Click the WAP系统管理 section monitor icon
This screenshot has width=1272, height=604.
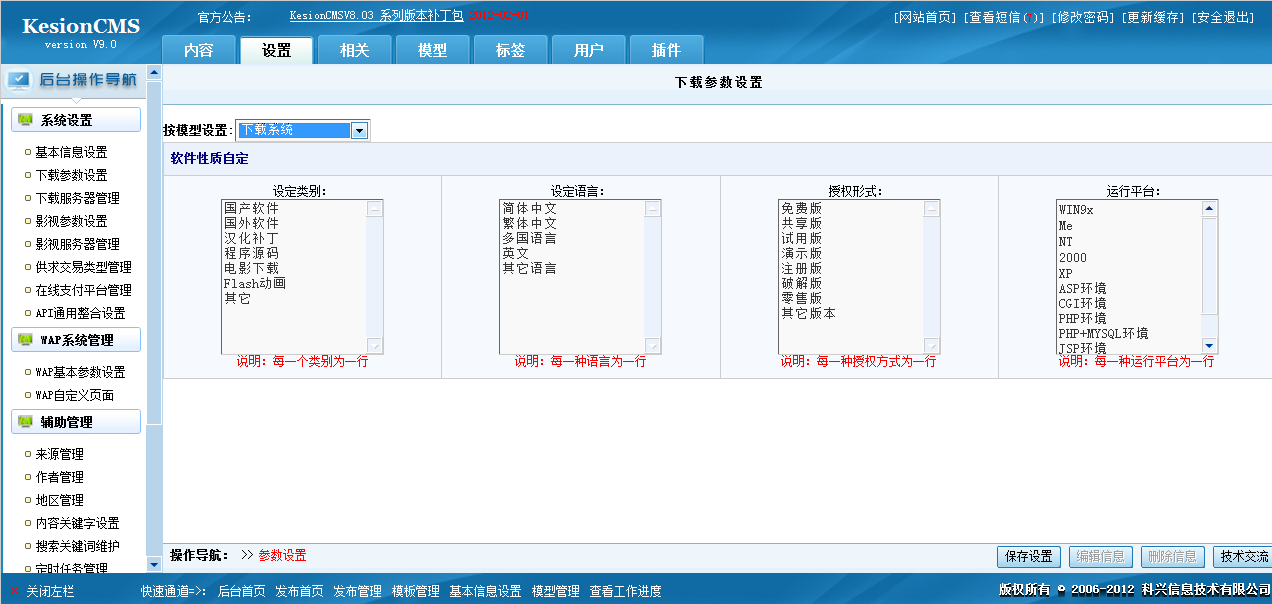[x=26, y=340]
